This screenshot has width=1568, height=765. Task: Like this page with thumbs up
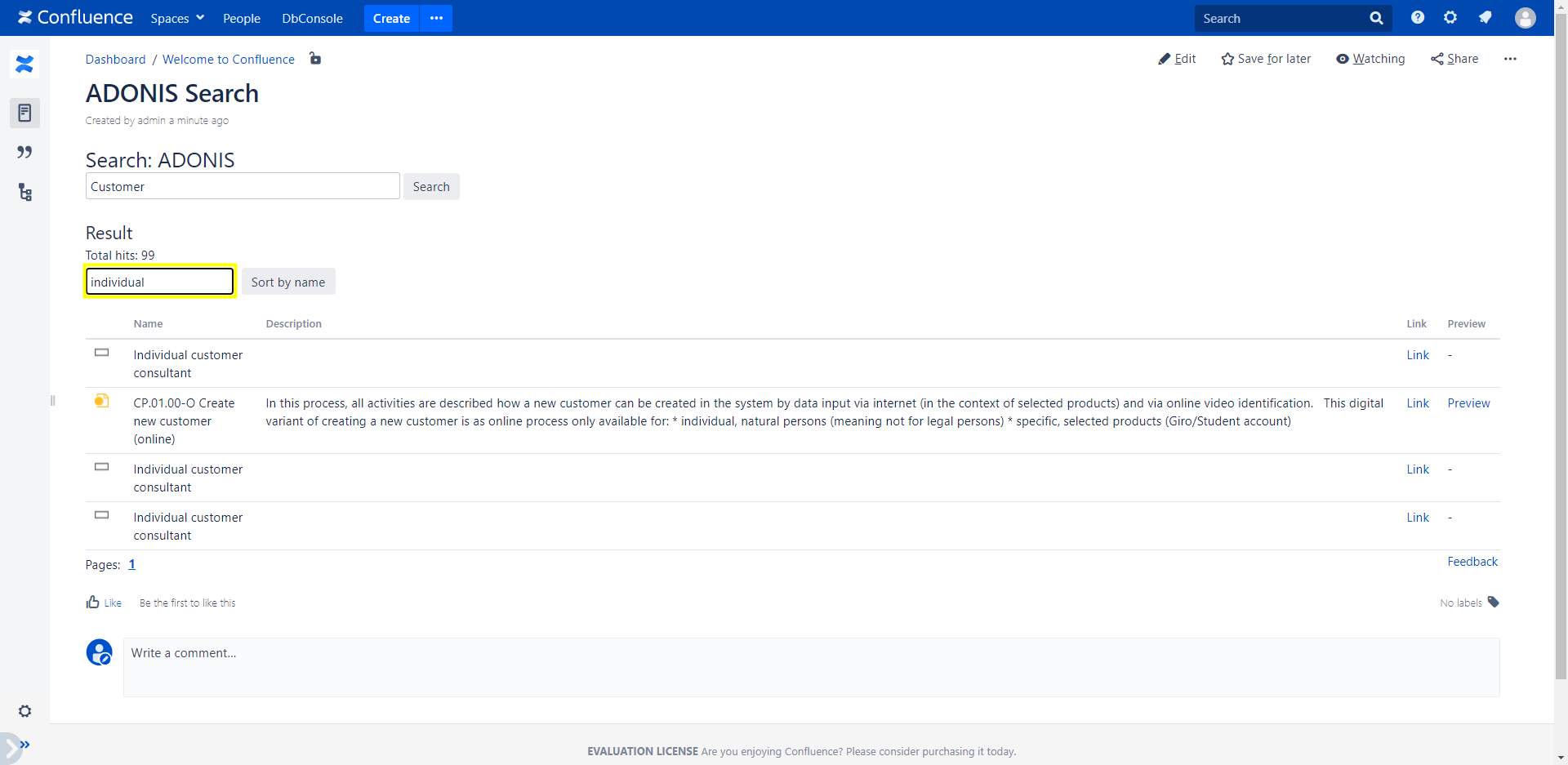click(103, 603)
